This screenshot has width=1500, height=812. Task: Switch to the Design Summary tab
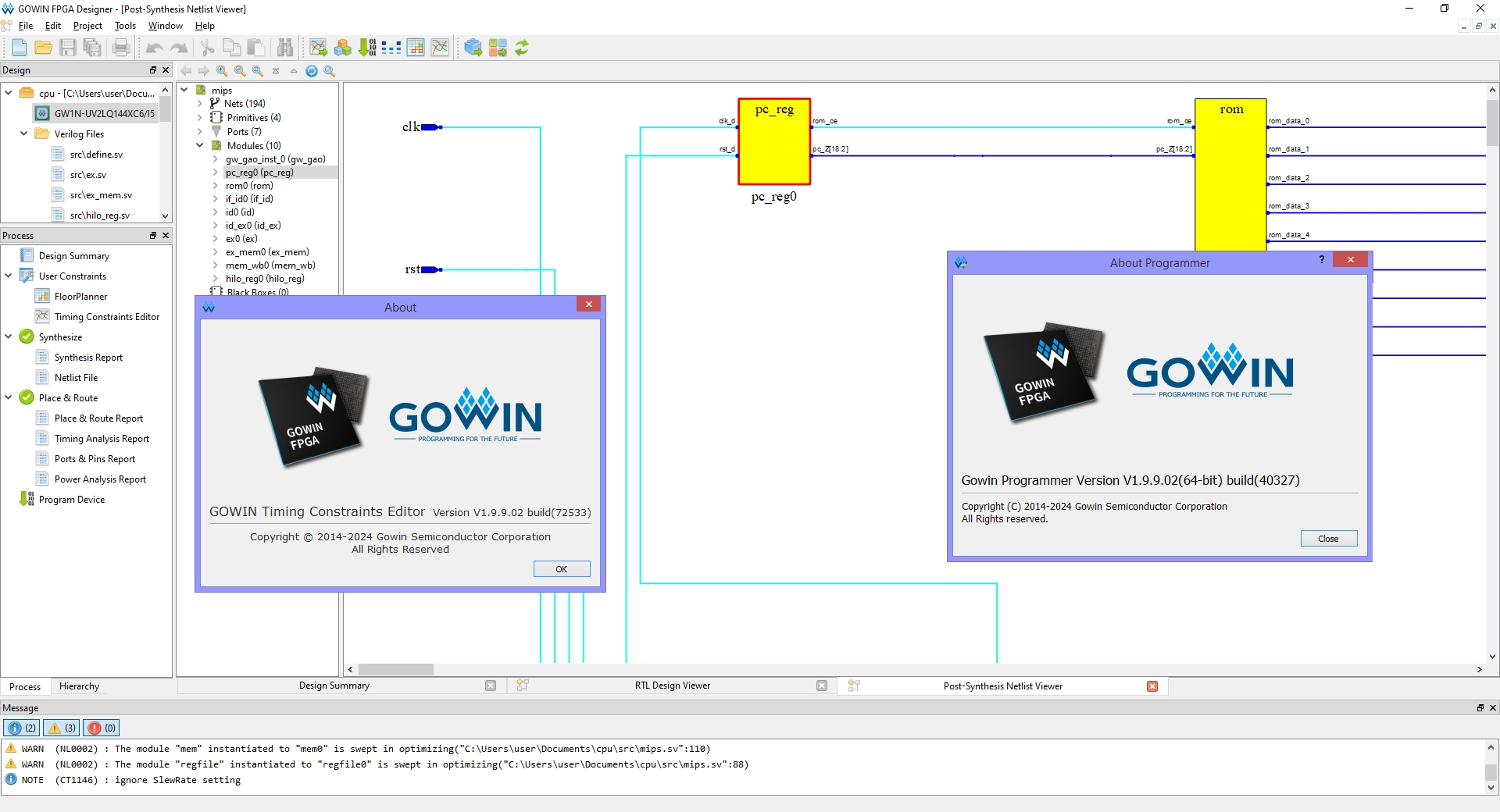pyautogui.click(x=334, y=686)
